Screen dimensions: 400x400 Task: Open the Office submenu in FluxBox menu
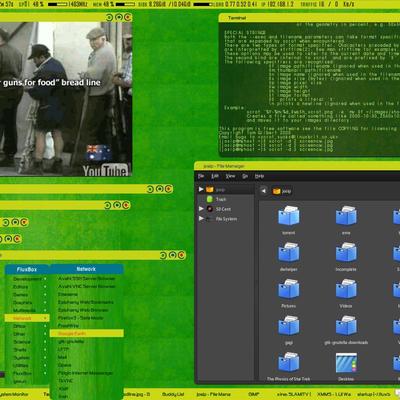pyautogui.click(x=27, y=326)
